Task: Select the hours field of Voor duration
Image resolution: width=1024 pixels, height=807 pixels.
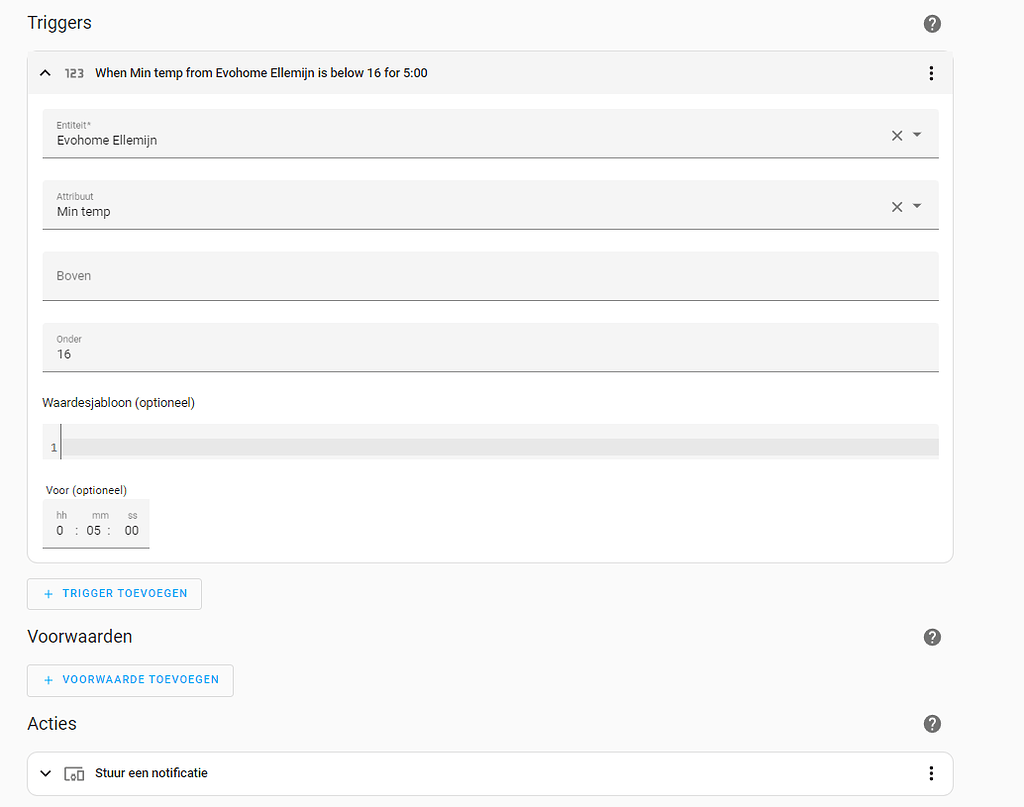Action: tap(61, 531)
